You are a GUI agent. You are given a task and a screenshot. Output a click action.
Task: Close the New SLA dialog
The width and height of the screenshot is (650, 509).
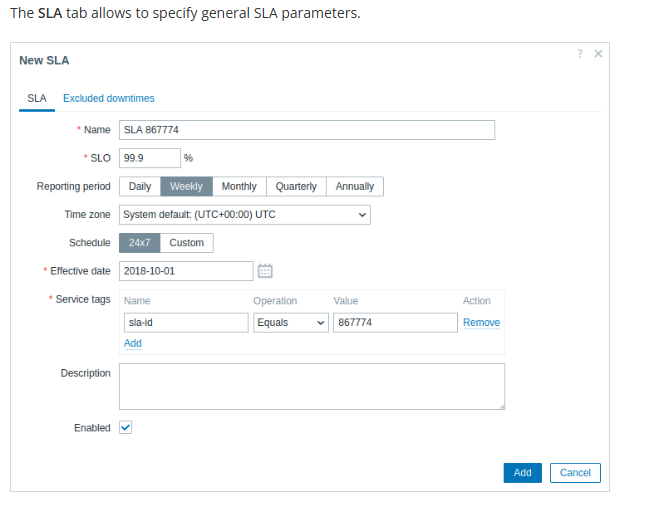click(598, 54)
